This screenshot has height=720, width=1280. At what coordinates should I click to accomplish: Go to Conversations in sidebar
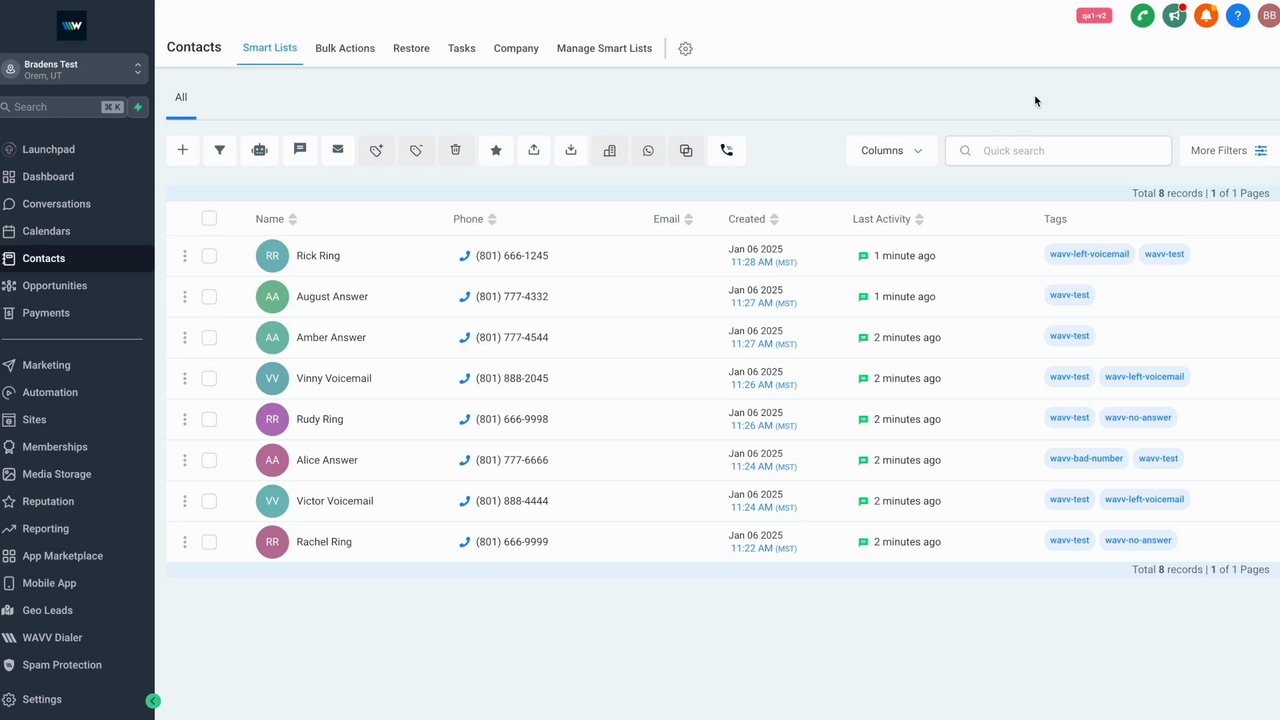click(x=57, y=204)
